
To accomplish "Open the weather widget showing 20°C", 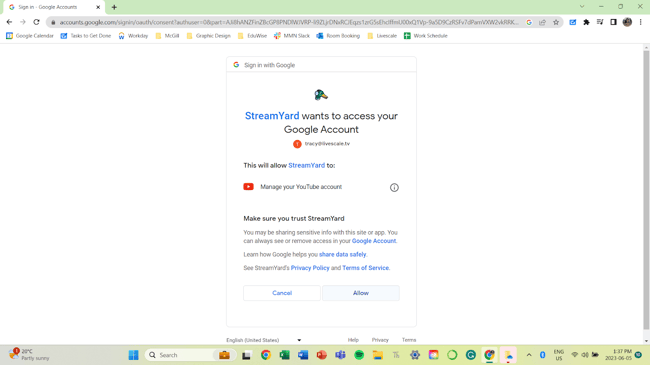I will pyautogui.click(x=29, y=355).
